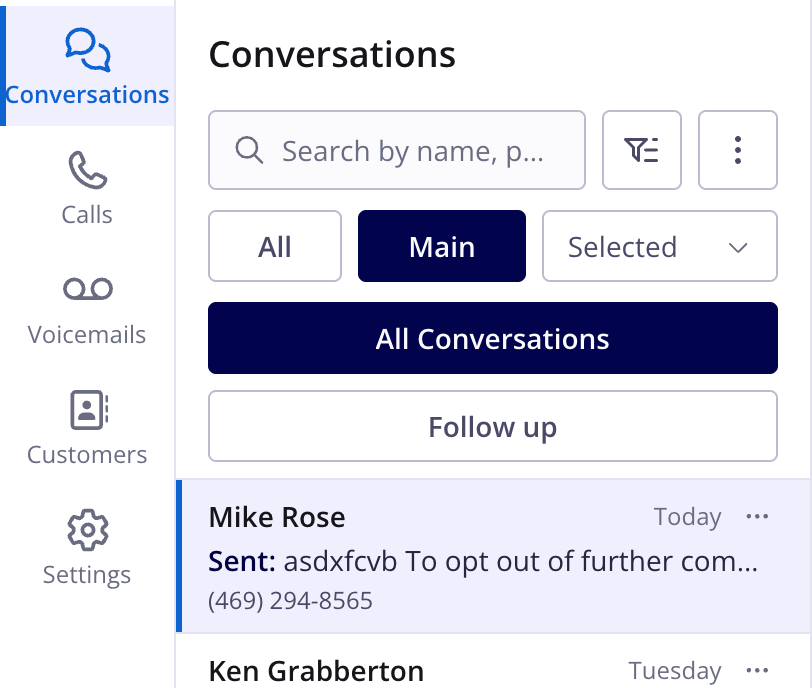Show All Conversations
This screenshot has height=688, width=812.
[x=492, y=338]
